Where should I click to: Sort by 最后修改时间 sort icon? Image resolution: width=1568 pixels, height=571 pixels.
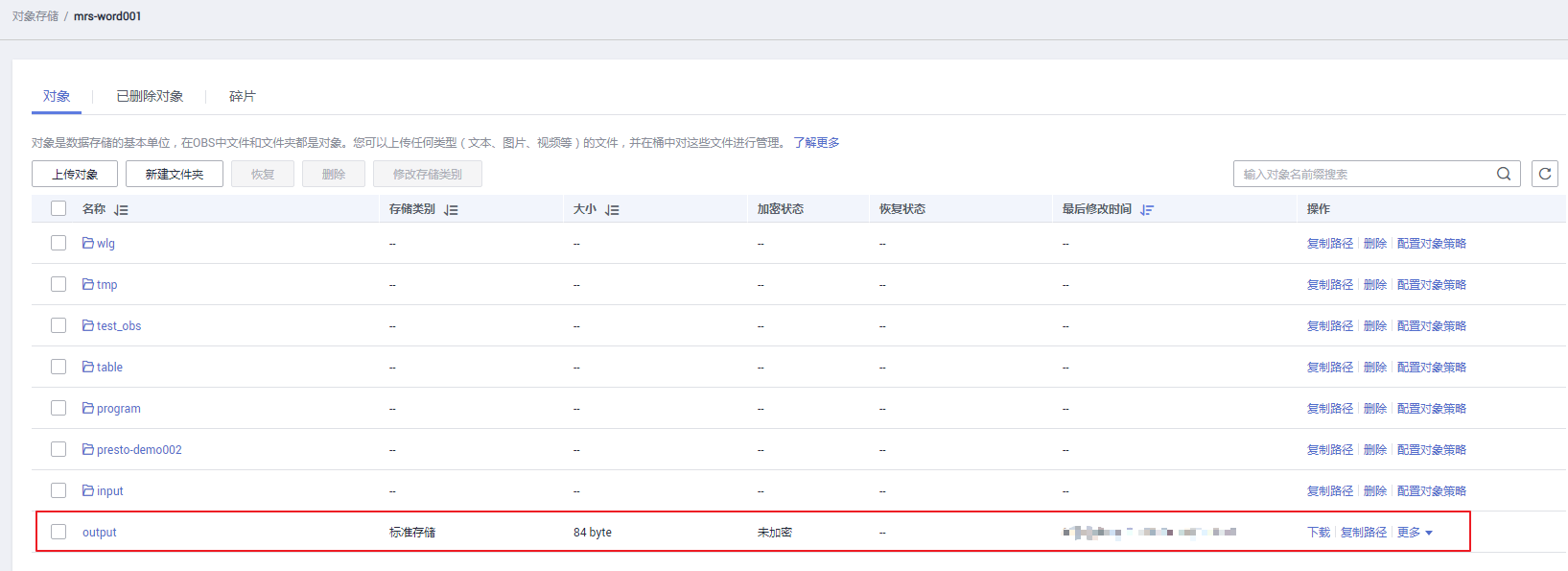(x=1146, y=209)
